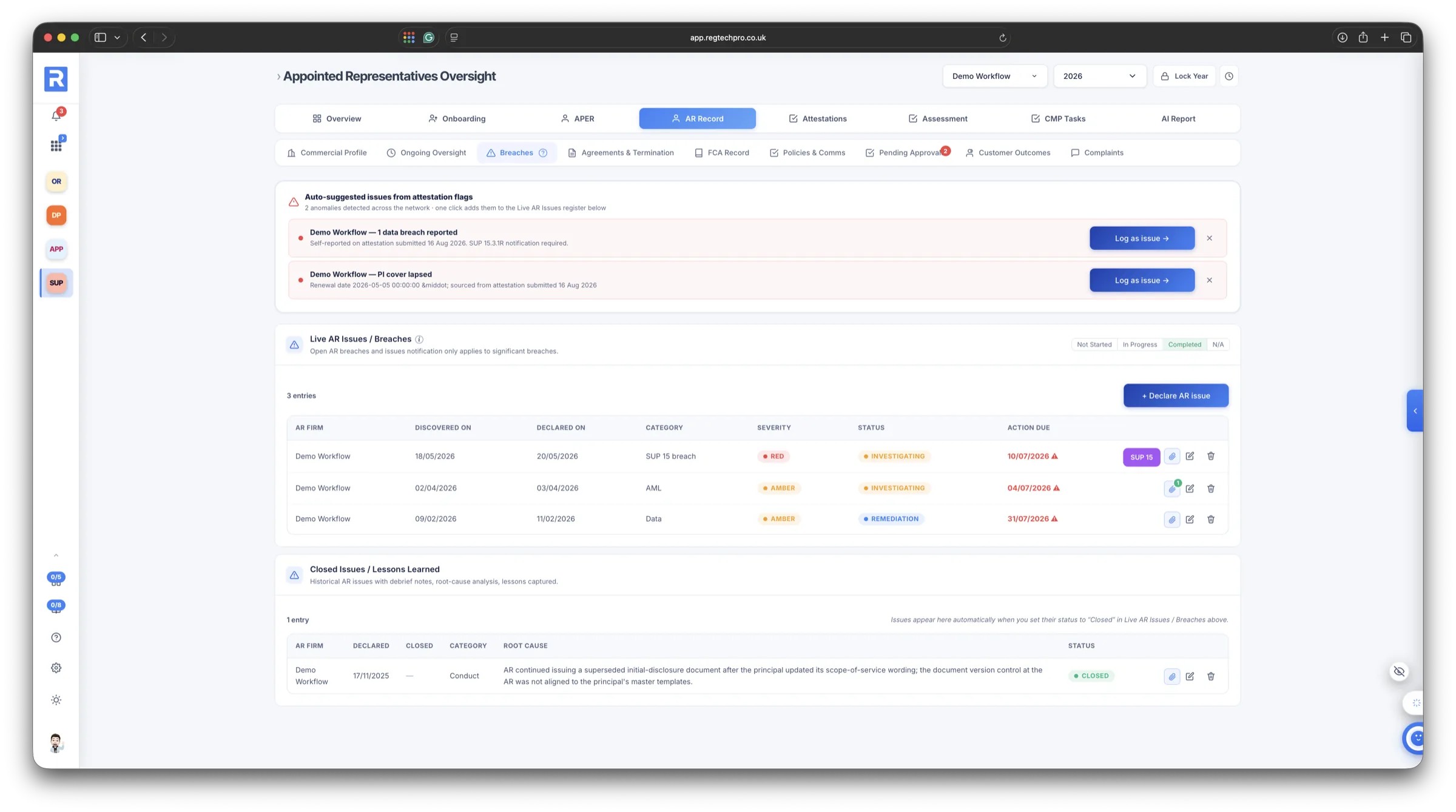Open the notifications bell in sidebar
The image size is (1456, 812).
point(56,115)
